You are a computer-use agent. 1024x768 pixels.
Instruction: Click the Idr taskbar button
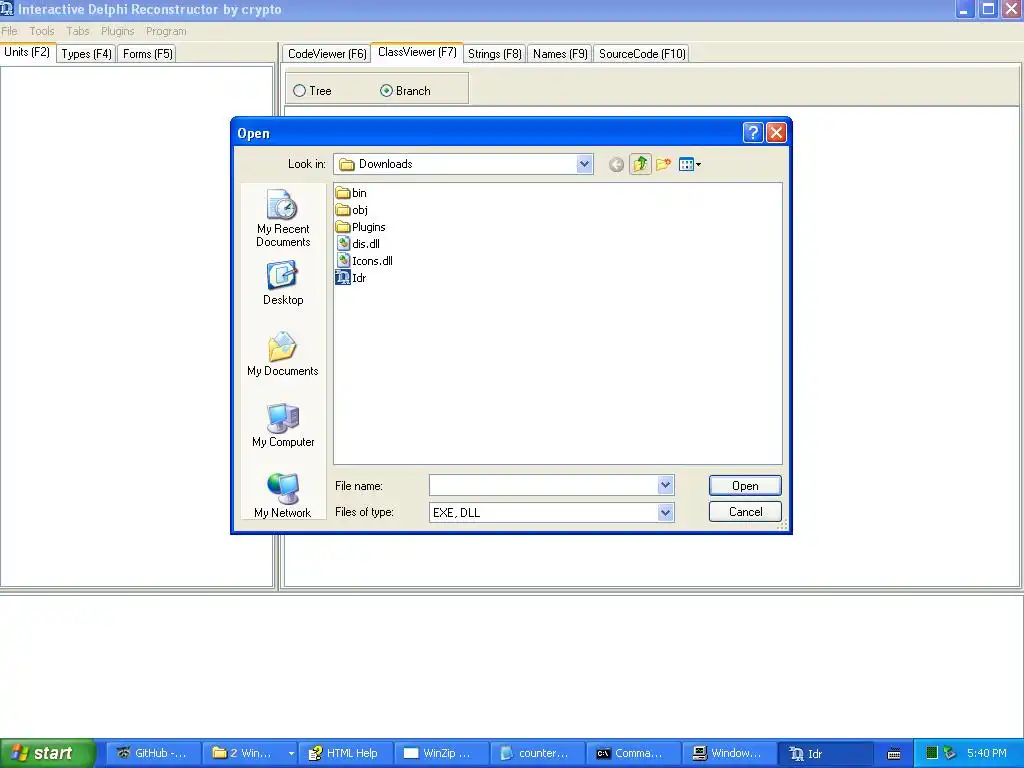pos(825,753)
